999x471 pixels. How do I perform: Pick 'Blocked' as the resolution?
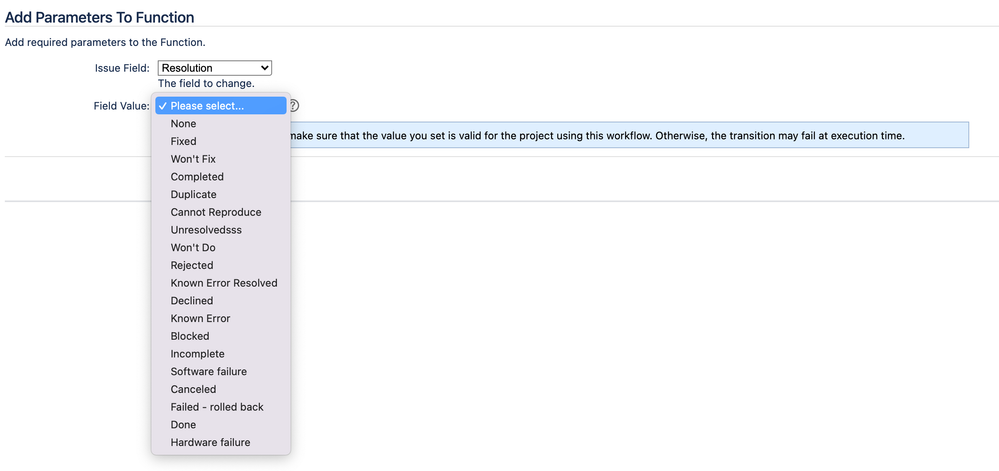tap(220, 336)
